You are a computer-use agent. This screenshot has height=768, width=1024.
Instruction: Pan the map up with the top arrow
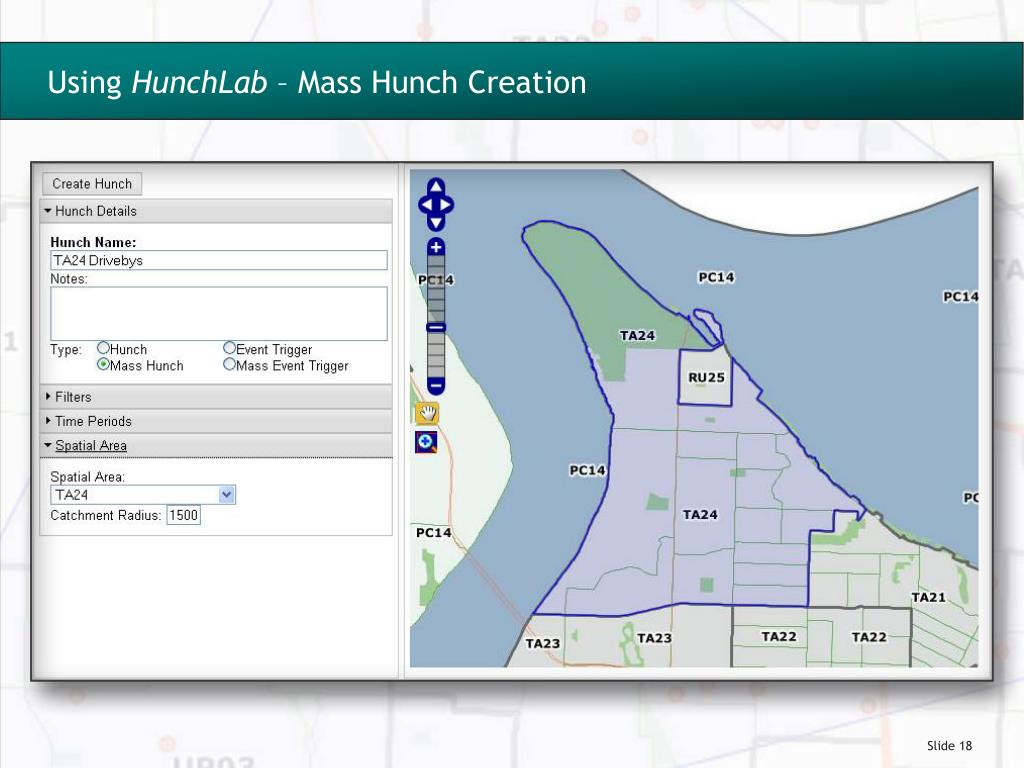pyautogui.click(x=436, y=187)
